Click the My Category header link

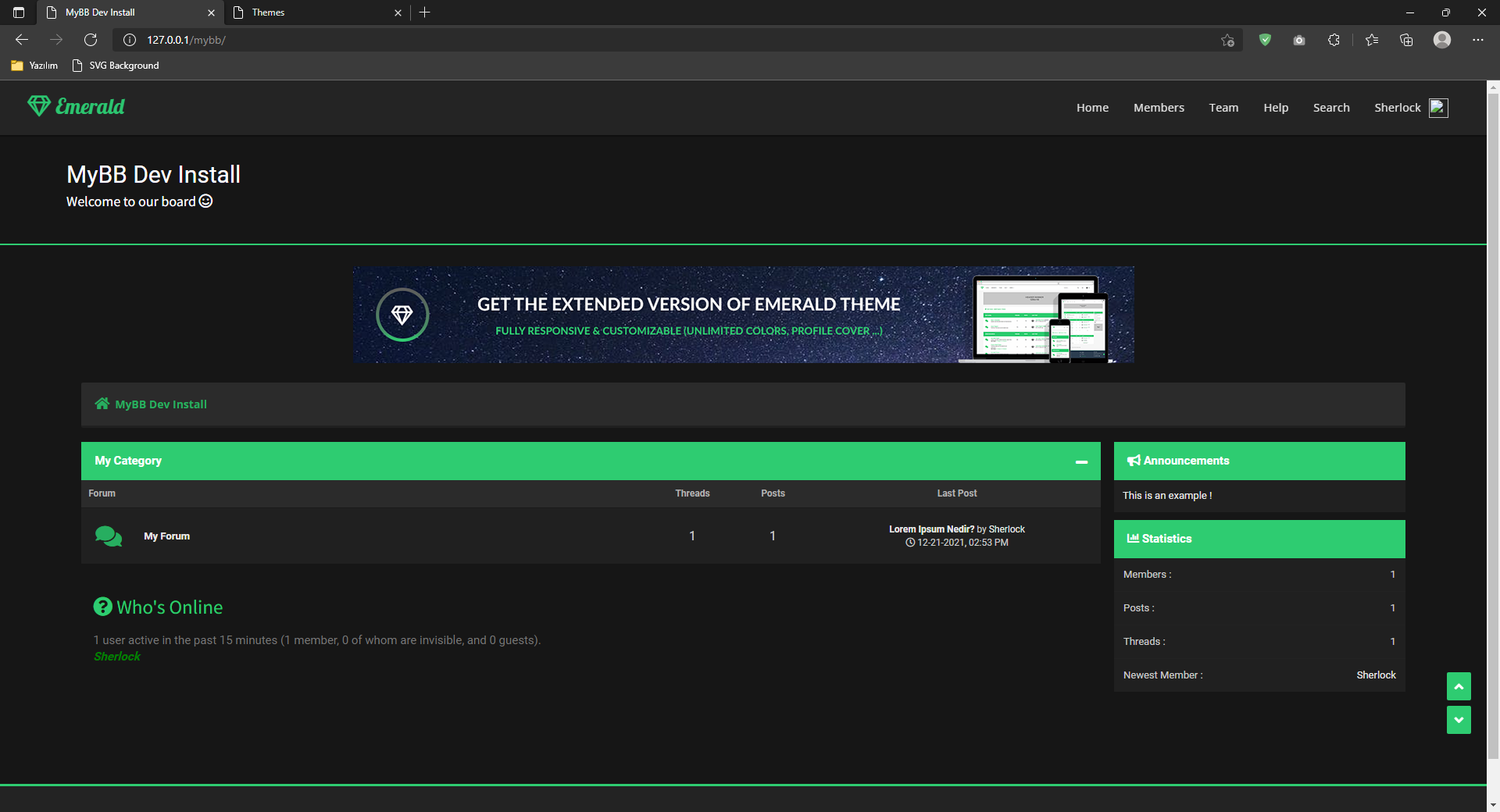click(128, 461)
